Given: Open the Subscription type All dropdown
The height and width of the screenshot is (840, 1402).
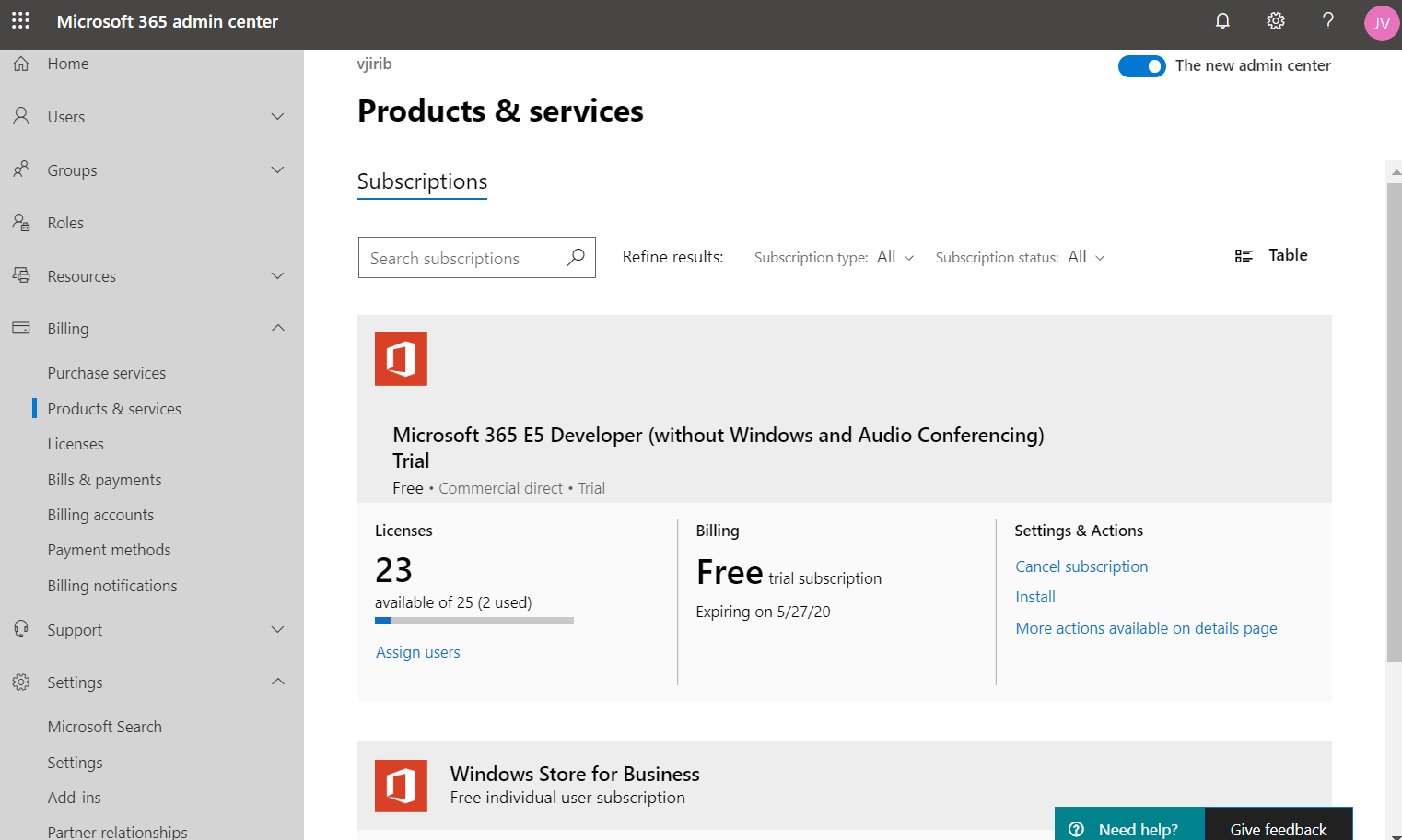Looking at the screenshot, I should coord(892,257).
